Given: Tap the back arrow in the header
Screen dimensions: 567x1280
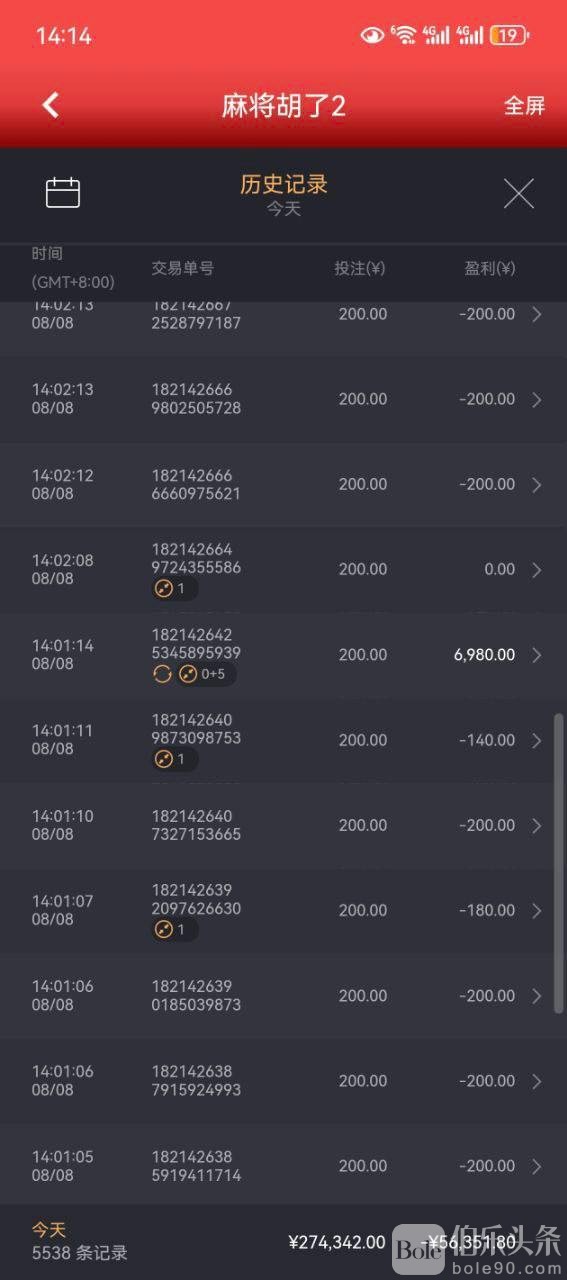Looking at the screenshot, I should (51, 105).
